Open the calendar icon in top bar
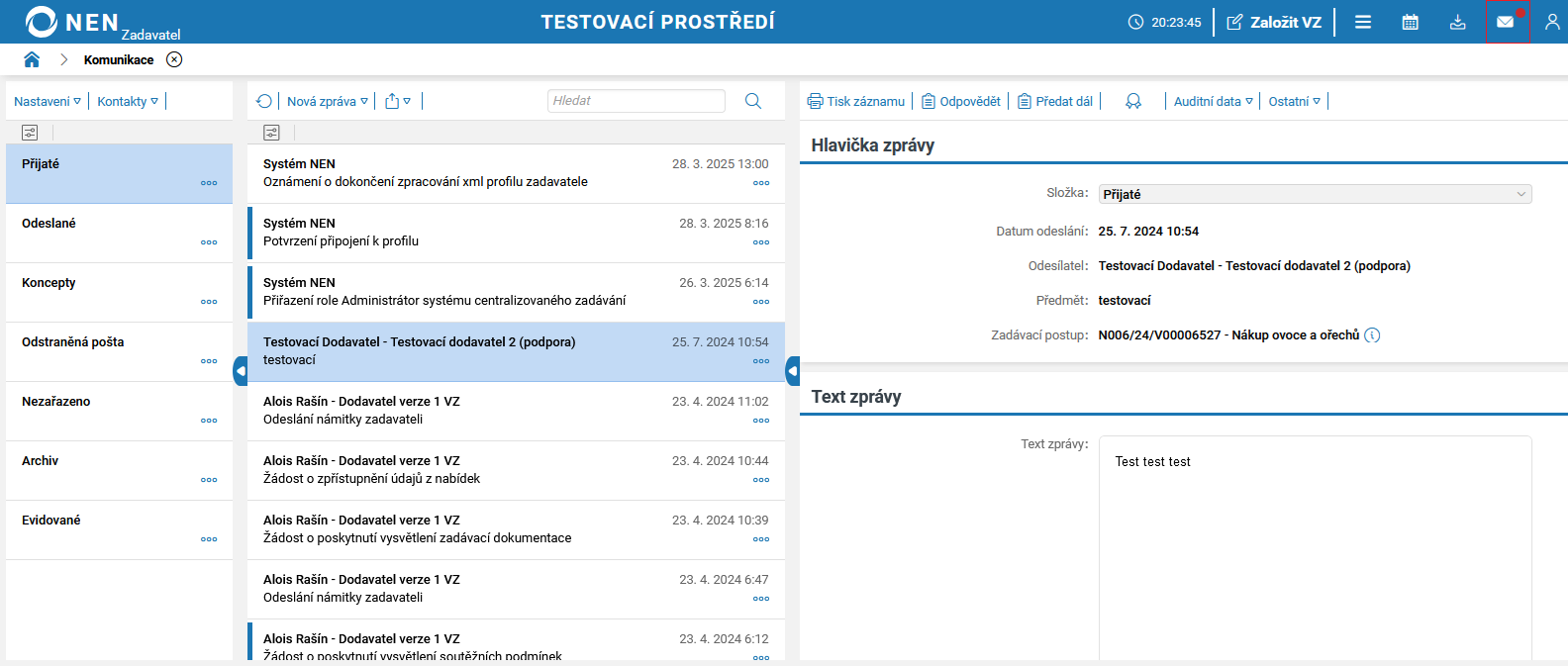This screenshot has width=1568, height=666. pyautogui.click(x=1410, y=22)
